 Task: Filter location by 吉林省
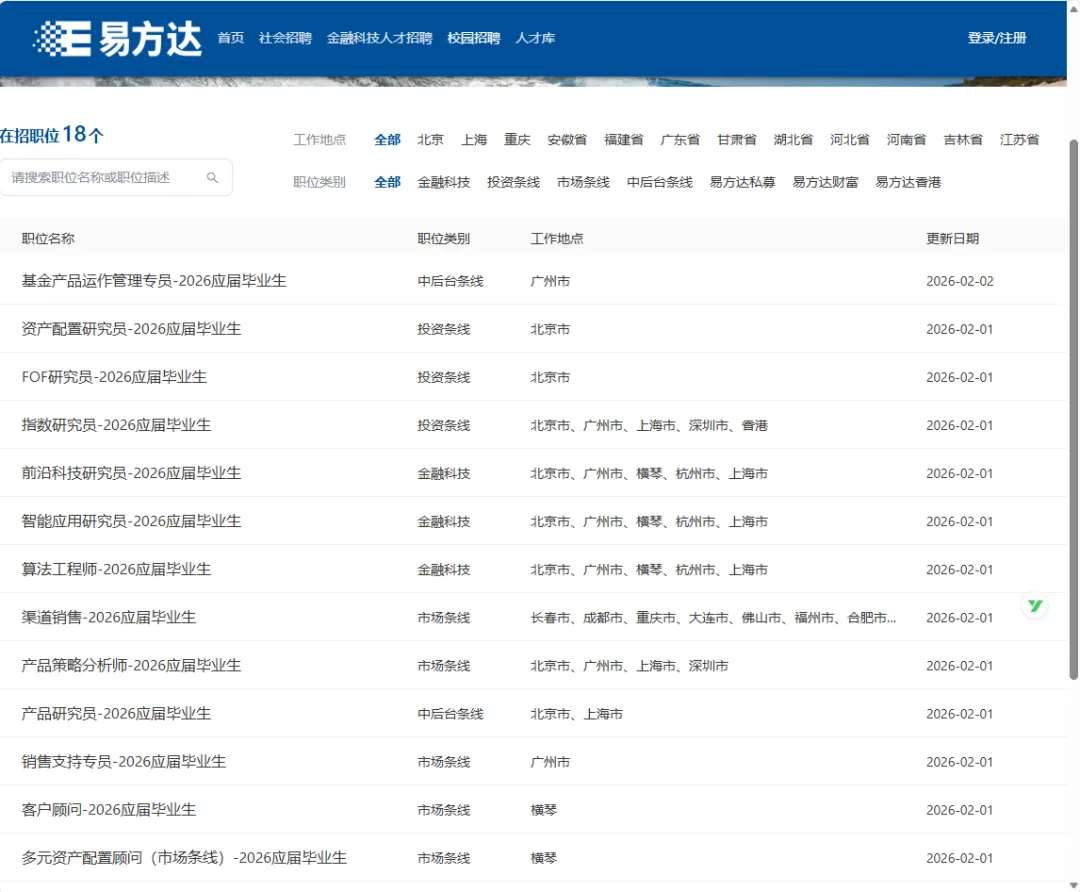[x=962, y=140]
